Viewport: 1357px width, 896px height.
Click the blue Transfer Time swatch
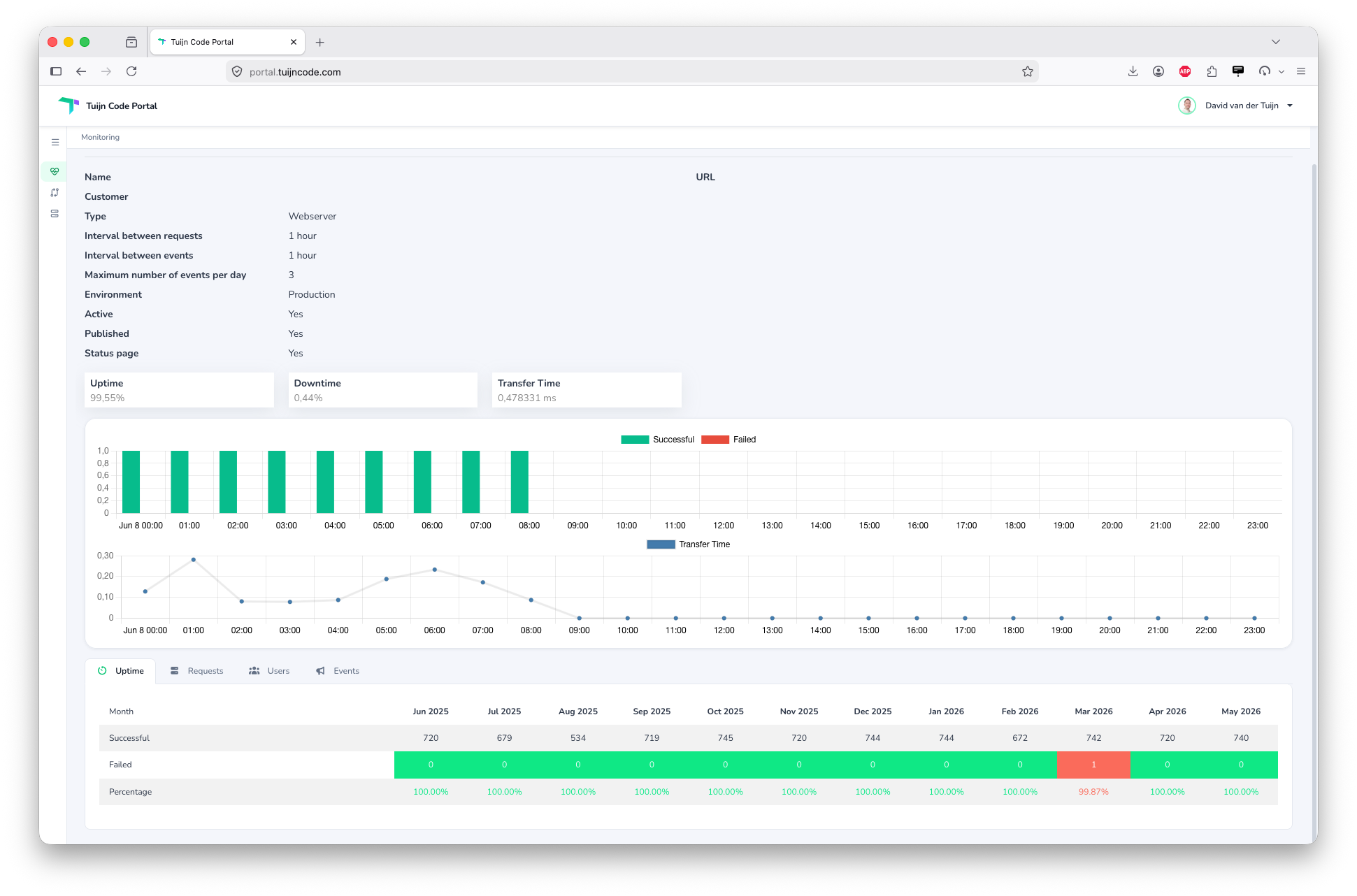661,544
